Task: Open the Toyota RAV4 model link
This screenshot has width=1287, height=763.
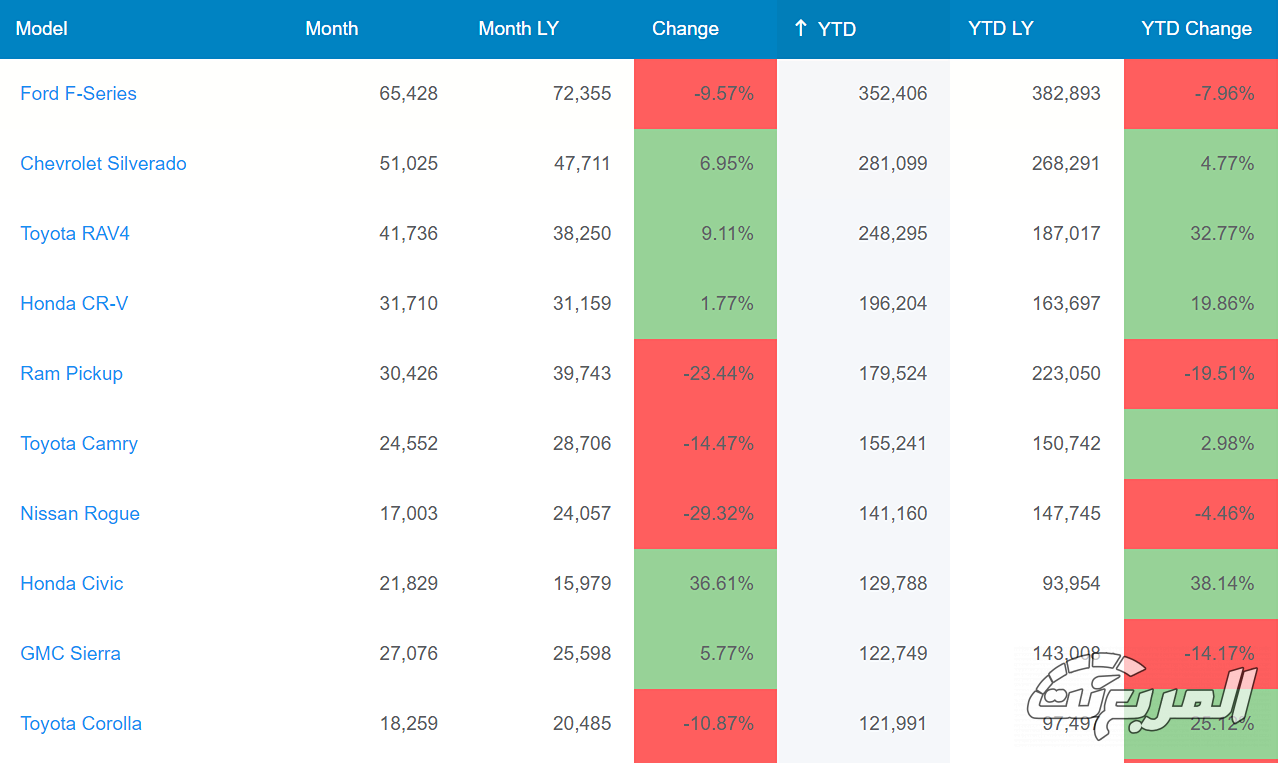Action: (75, 233)
